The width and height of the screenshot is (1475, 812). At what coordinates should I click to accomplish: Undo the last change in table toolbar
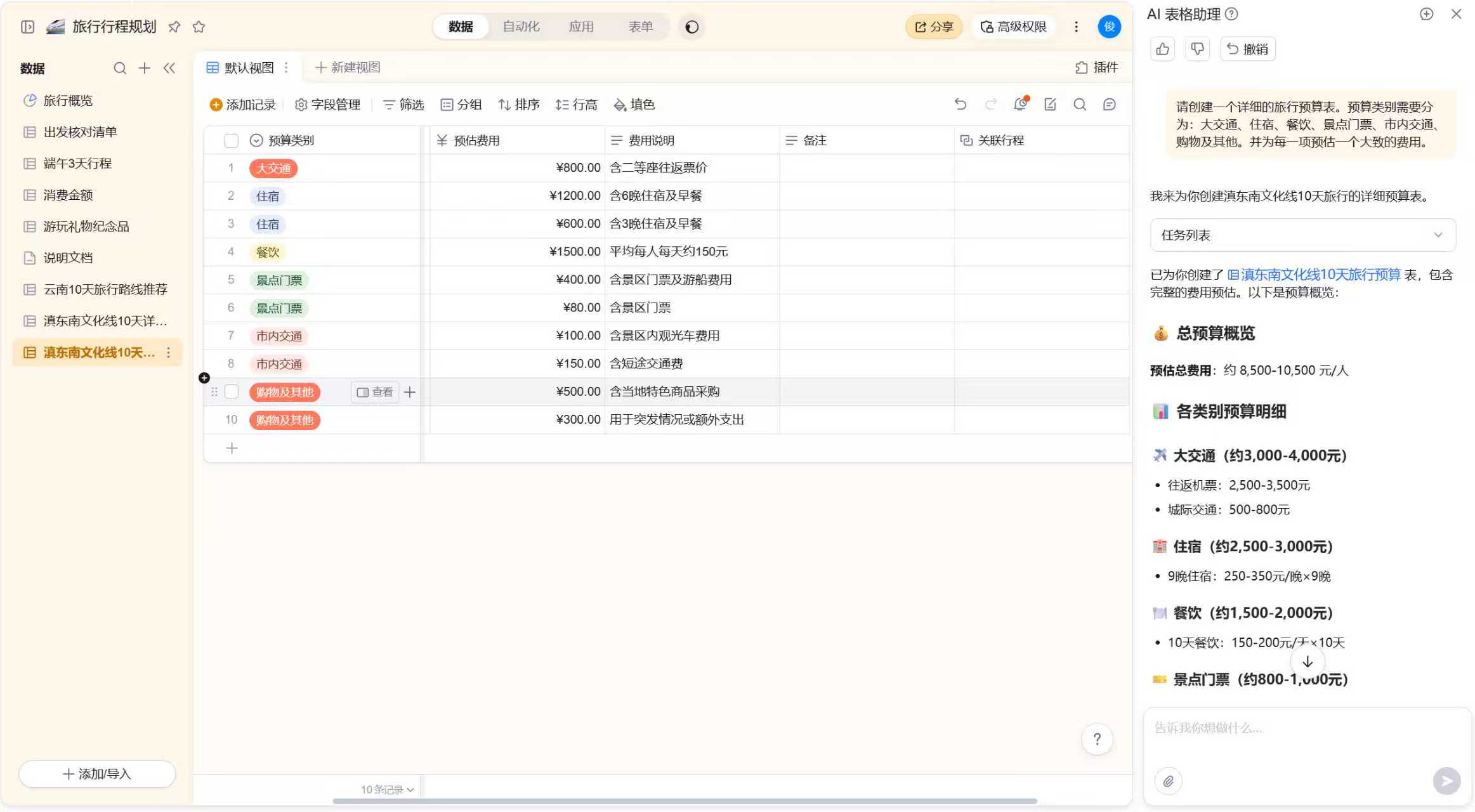(960, 104)
